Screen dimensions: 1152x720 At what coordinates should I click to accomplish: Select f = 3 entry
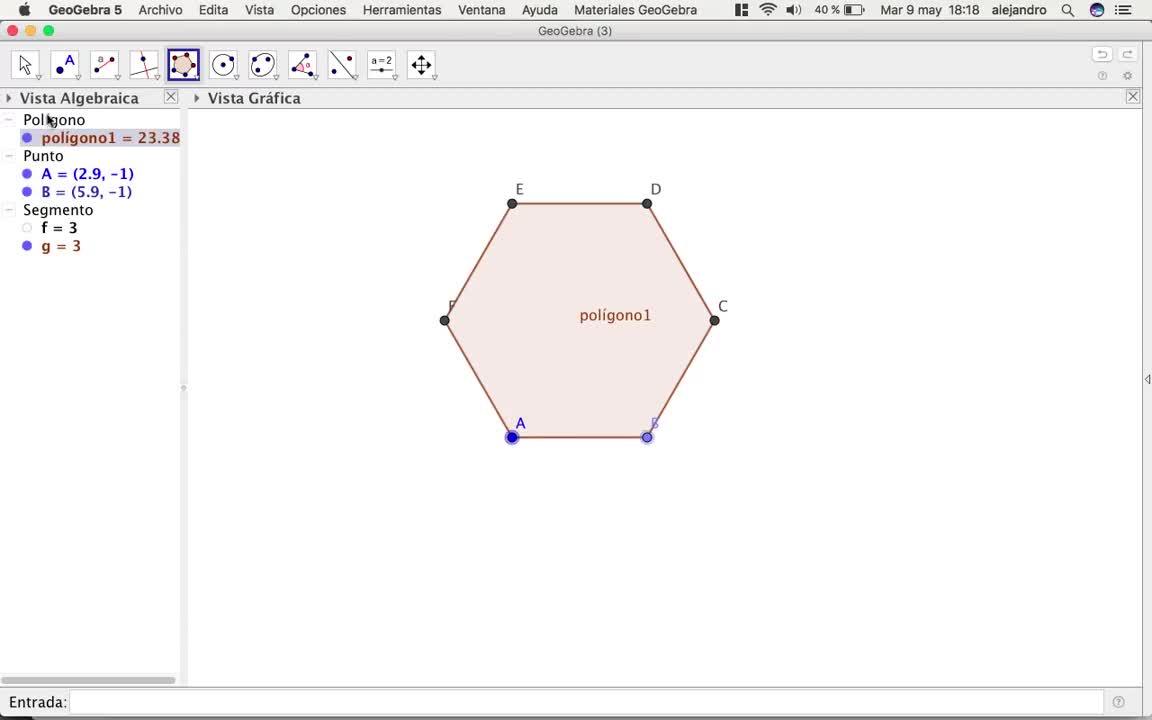60,228
